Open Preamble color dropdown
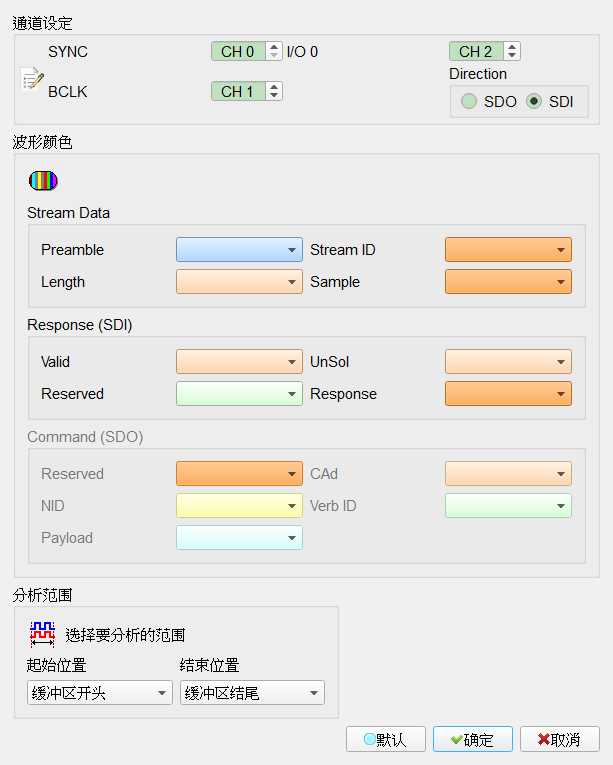613x765 pixels. [x=239, y=249]
